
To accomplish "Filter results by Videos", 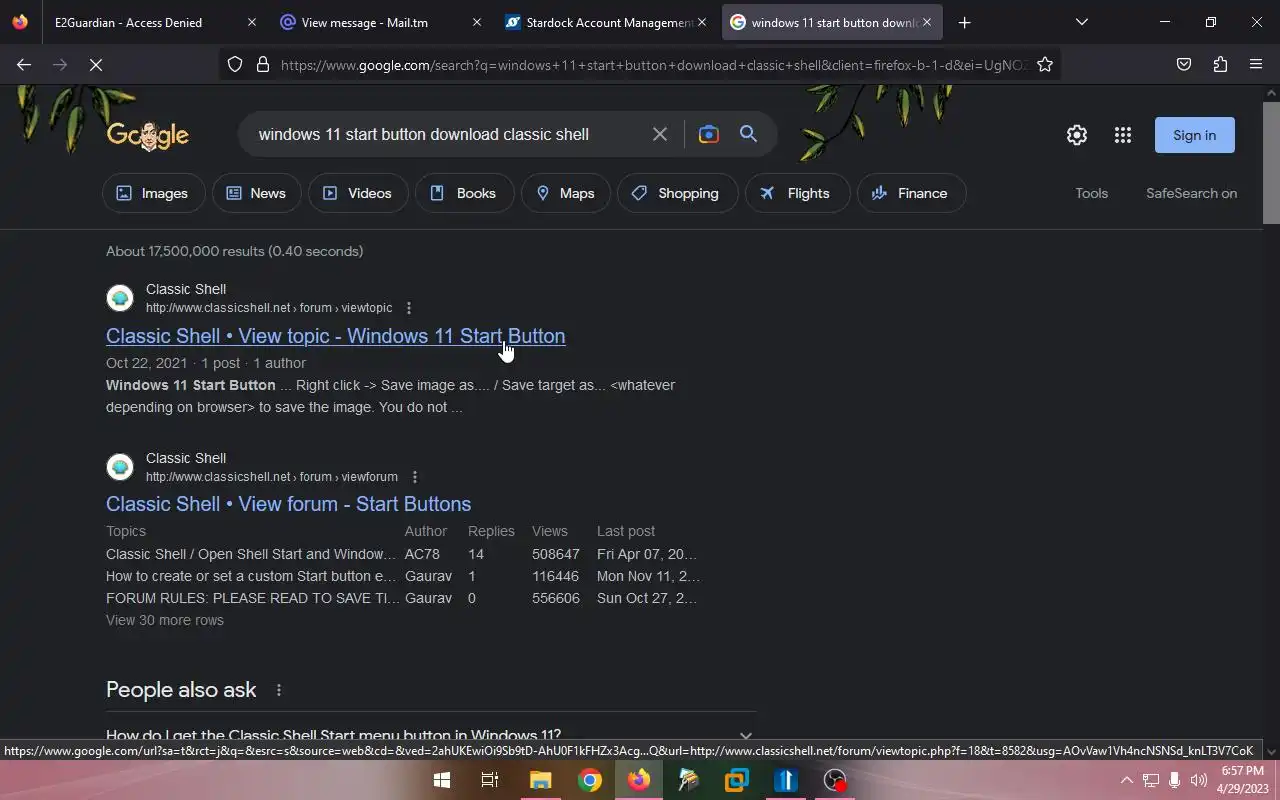I will (358, 193).
